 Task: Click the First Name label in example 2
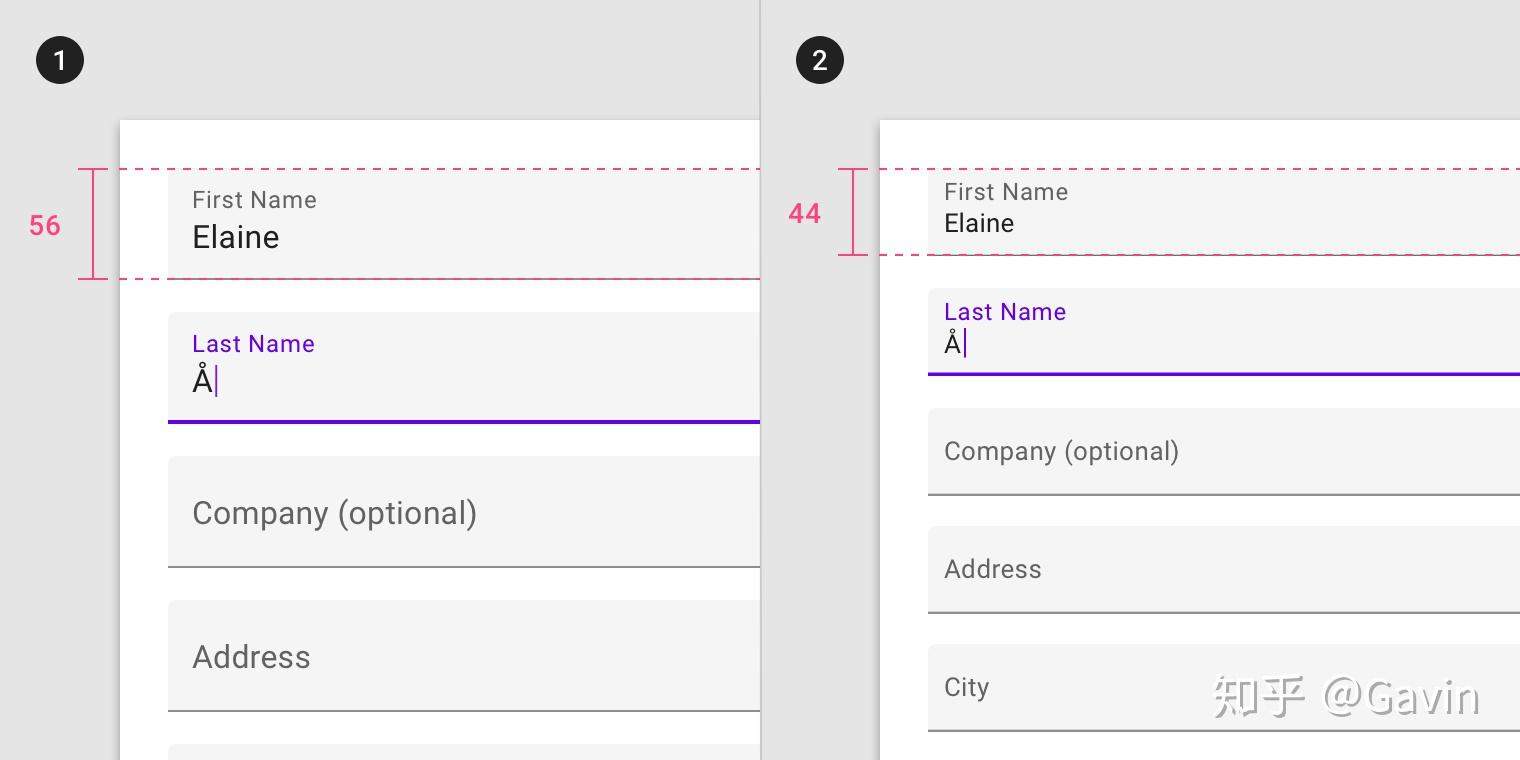point(1006,192)
